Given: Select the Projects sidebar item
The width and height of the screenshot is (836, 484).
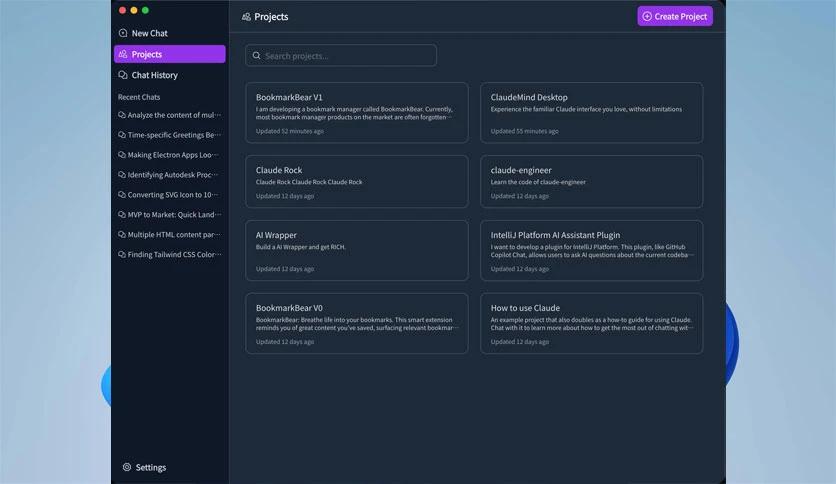Looking at the screenshot, I should pos(170,54).
